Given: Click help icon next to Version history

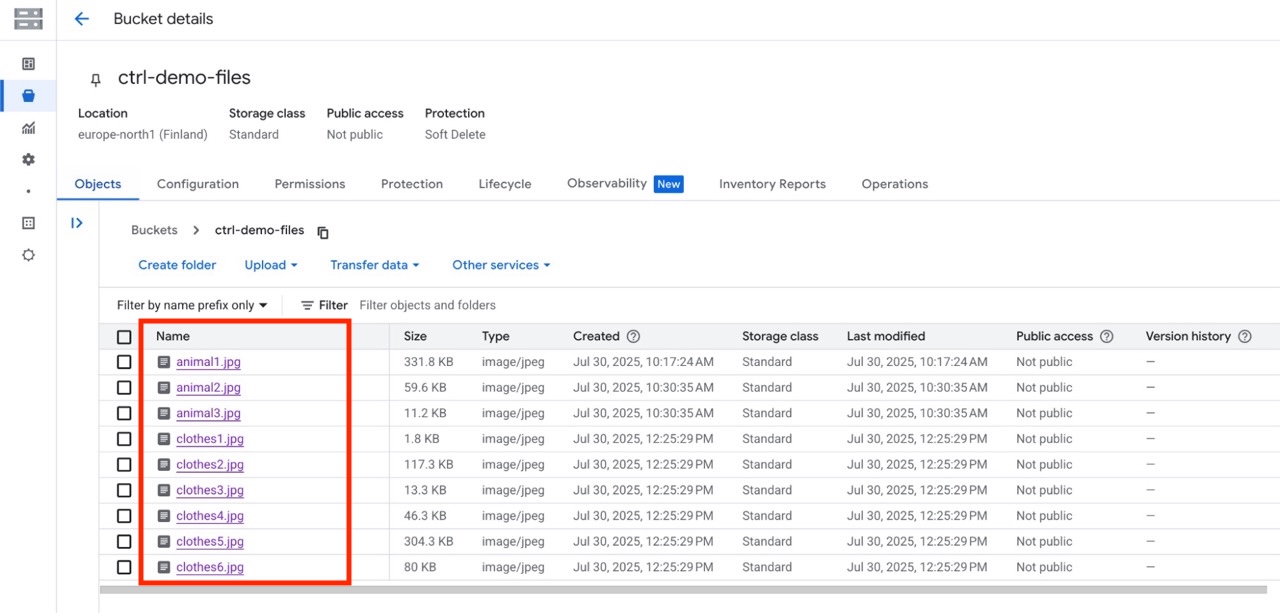Looking at the screenshot, I should point(1244,337).
